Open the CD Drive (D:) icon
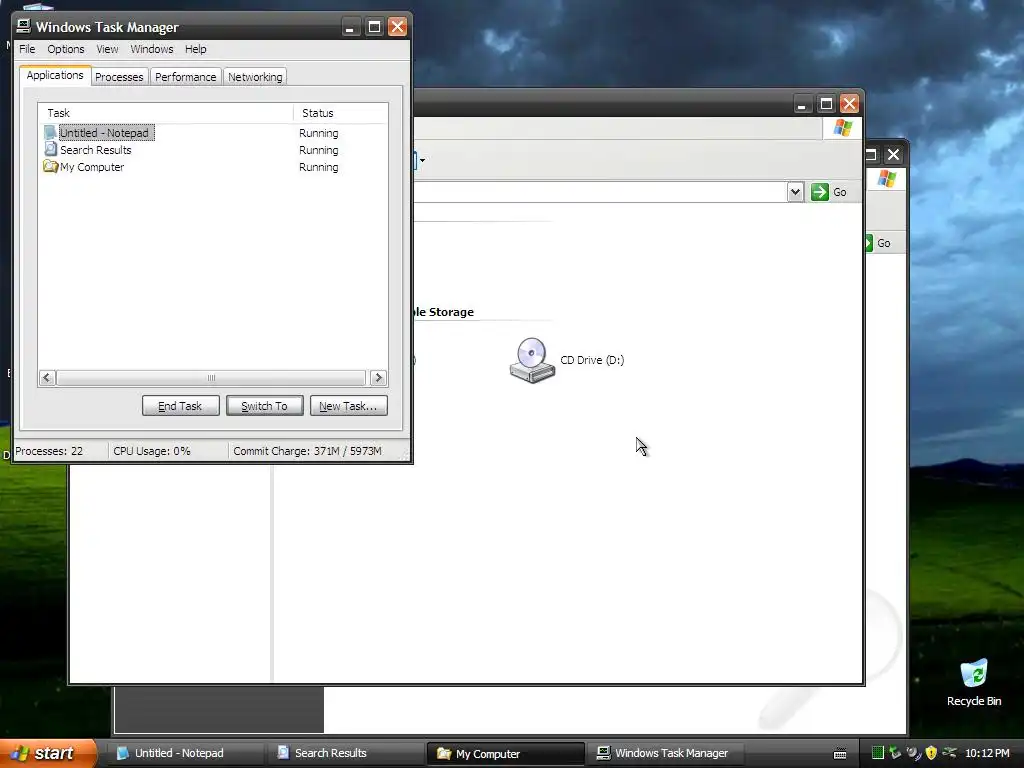 532,360
